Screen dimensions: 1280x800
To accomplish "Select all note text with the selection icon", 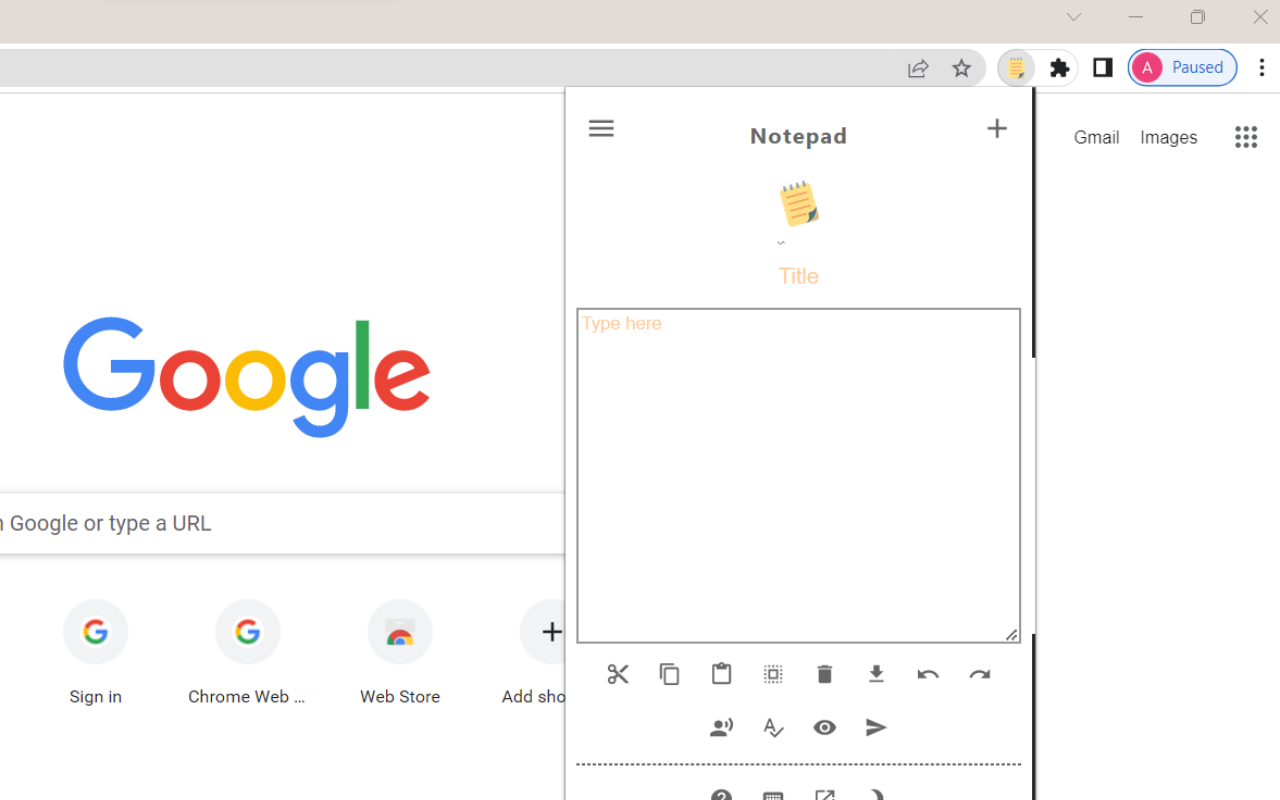I will point(773,674).
